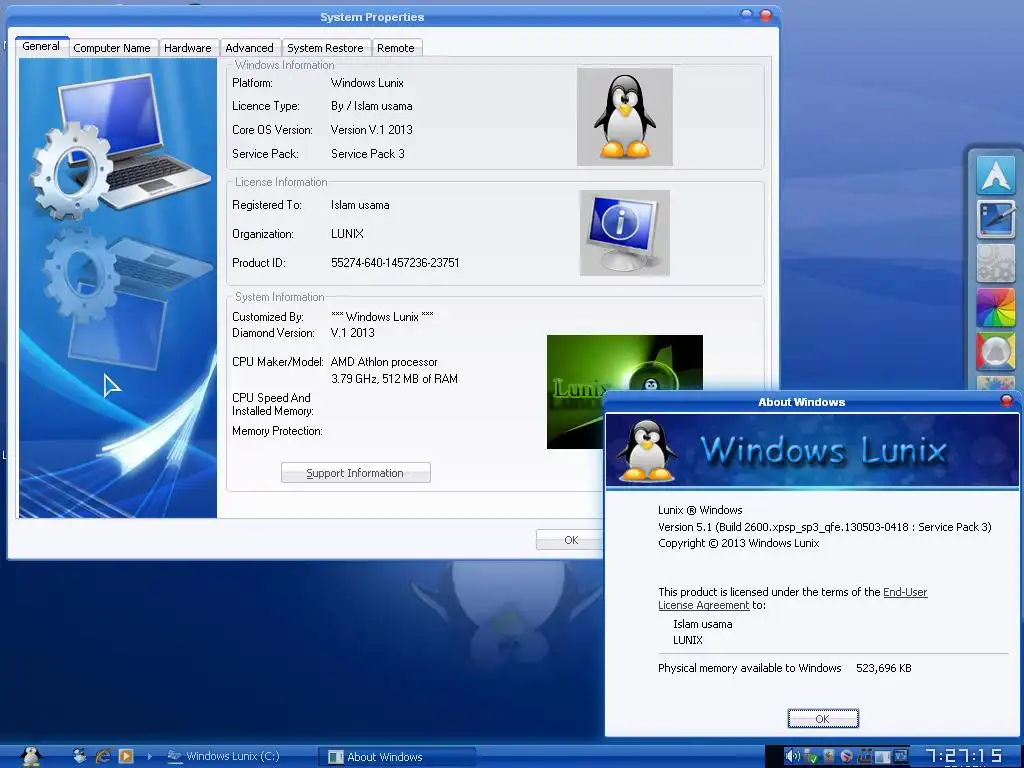The width and height of the screenshot is (1024, 768).
Task: Click the Product ID value 55274-640-1457236-23751
Action: tap(395, 263)
